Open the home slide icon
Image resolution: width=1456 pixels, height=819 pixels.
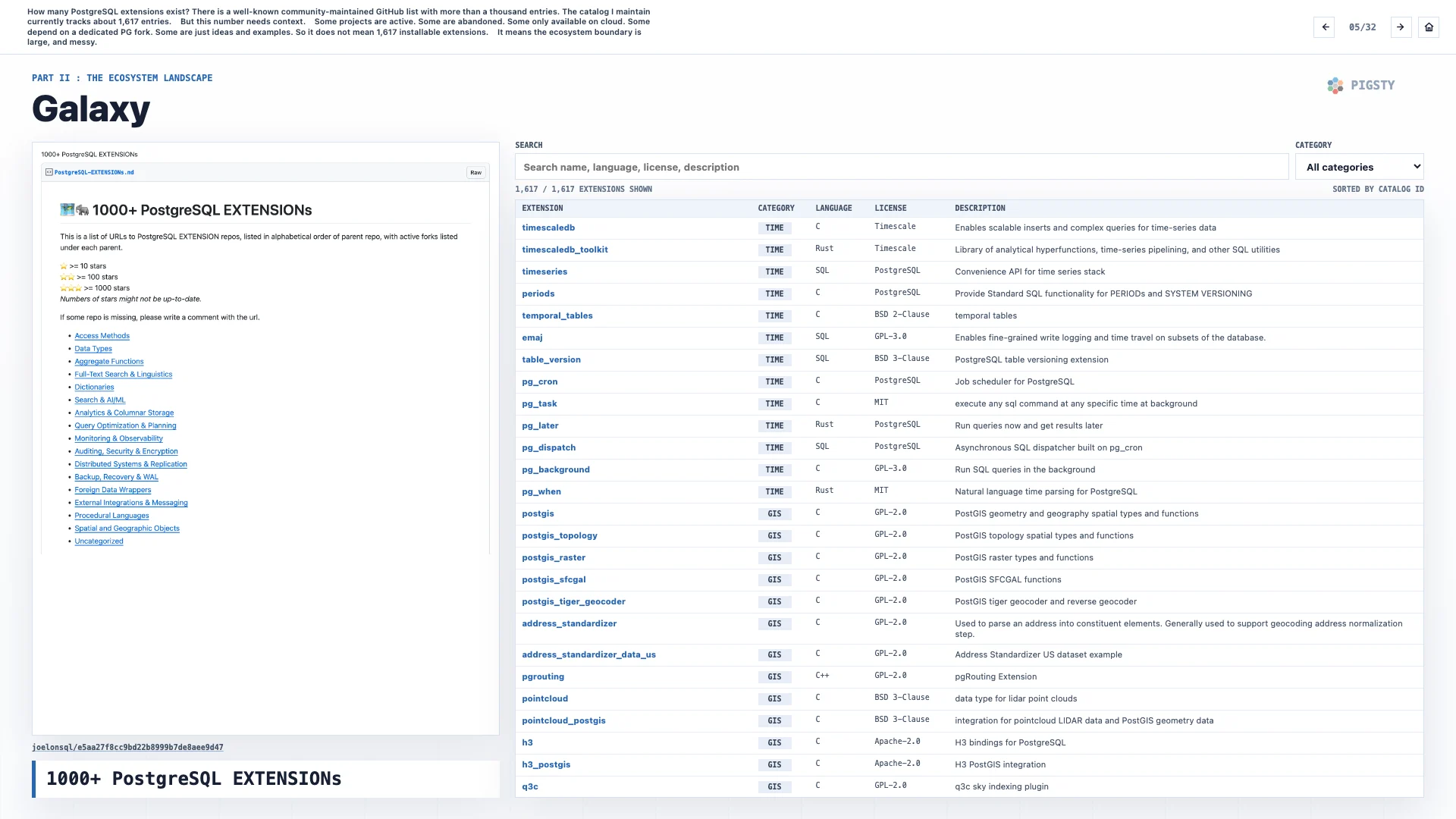(x=1429, y=27)
